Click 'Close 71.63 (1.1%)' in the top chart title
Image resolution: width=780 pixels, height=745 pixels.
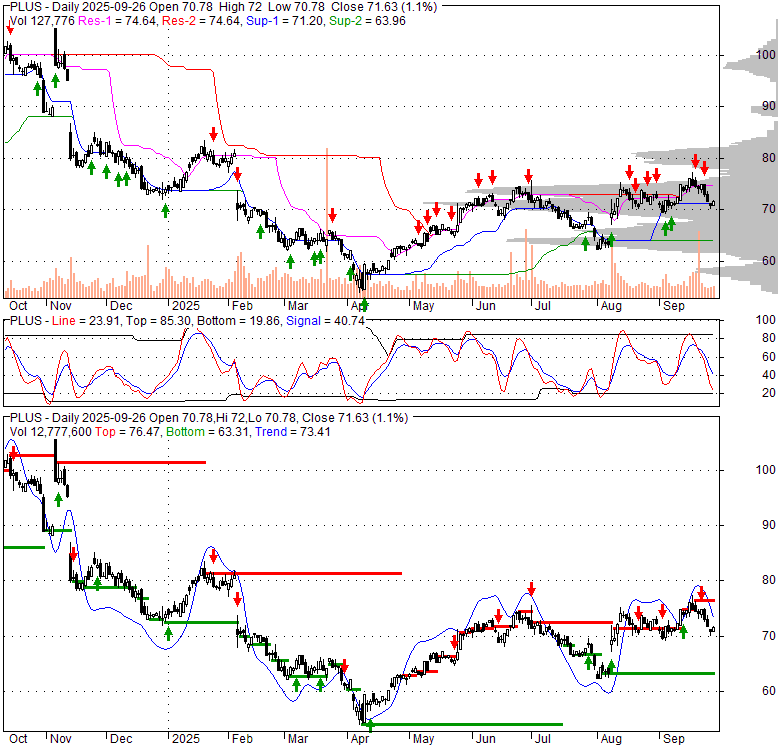tap(384, 7)
